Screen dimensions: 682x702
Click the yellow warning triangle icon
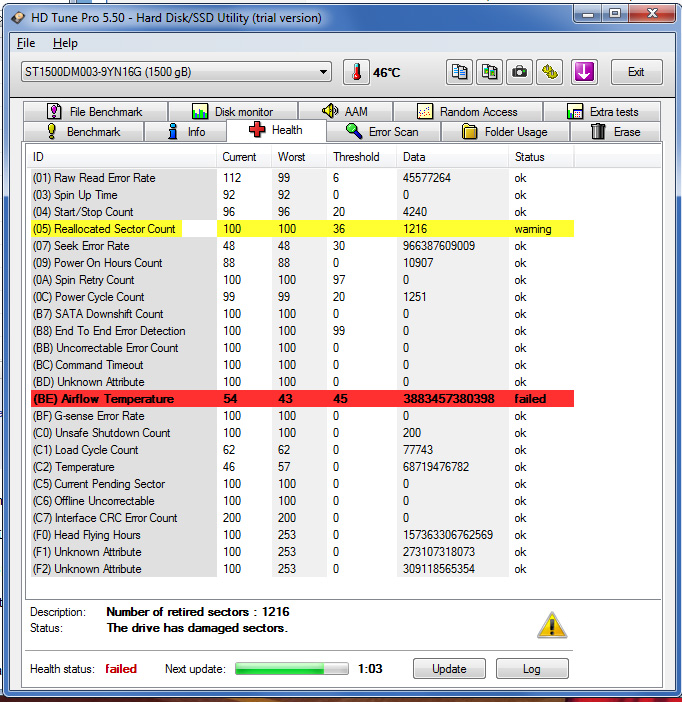coord(552,625)
